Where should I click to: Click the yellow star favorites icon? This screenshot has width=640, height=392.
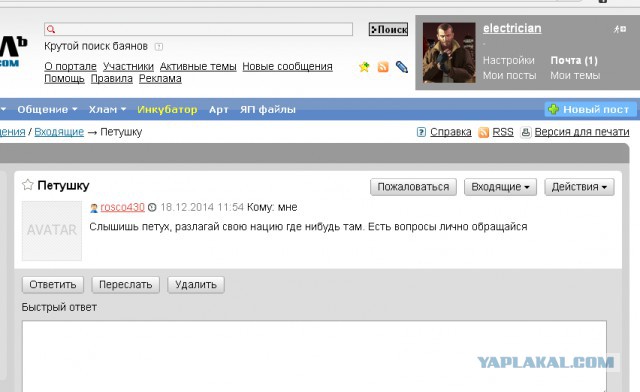pyautogui.click(x=364, y=67)
